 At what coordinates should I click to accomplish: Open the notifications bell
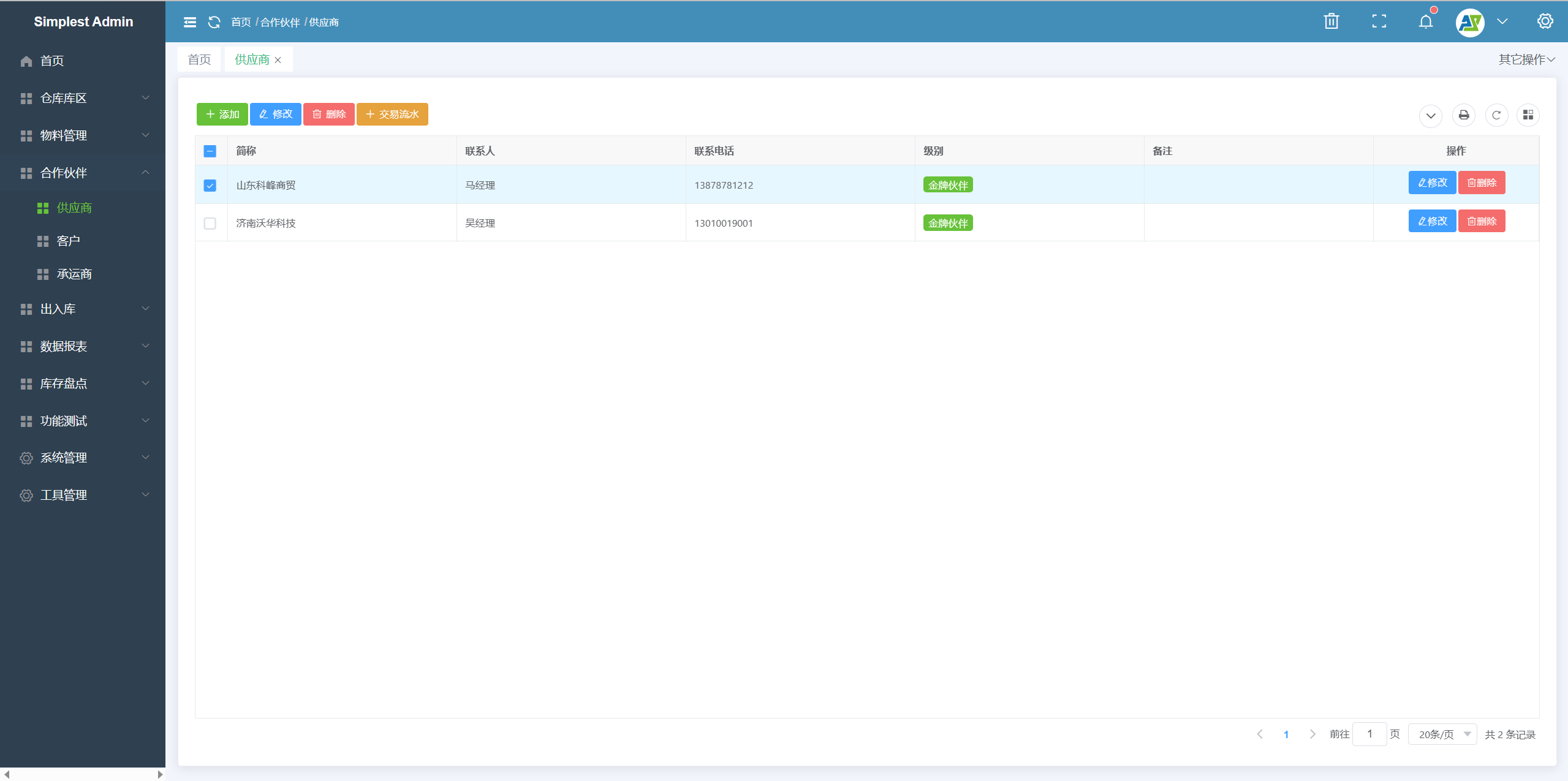coord(1426,21)
